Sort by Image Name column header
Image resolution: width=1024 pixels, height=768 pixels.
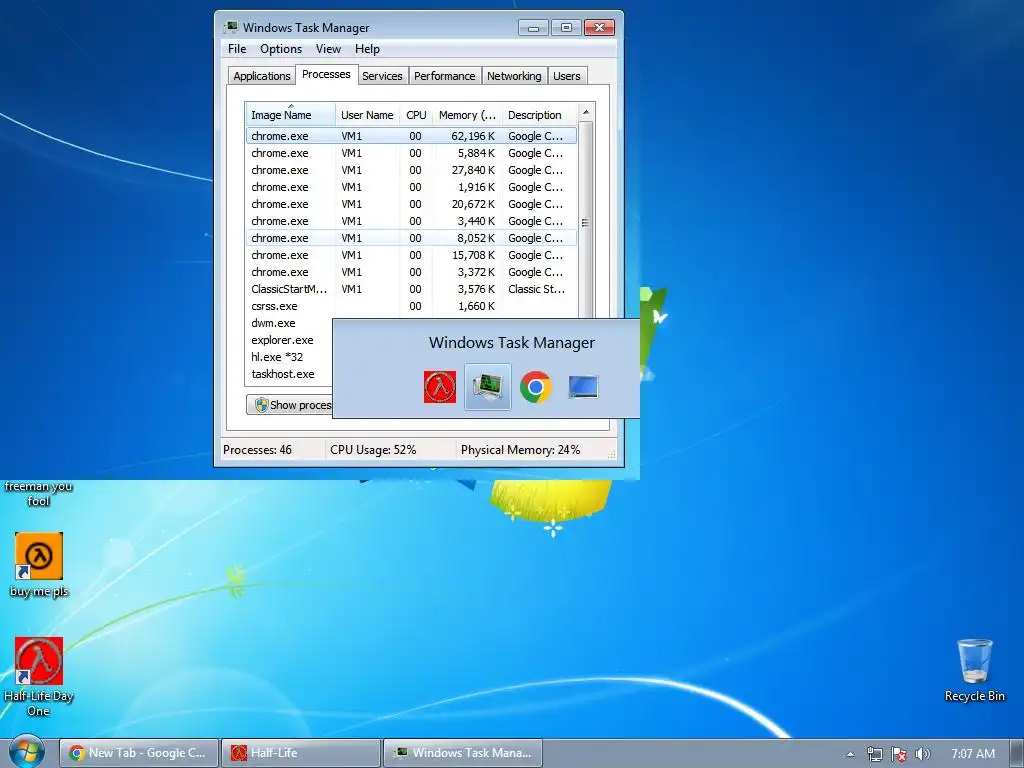coord(291,115)
